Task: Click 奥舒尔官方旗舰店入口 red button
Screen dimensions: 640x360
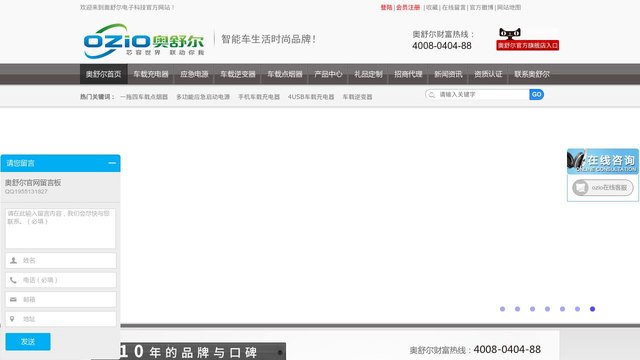Action: [527, 45]
